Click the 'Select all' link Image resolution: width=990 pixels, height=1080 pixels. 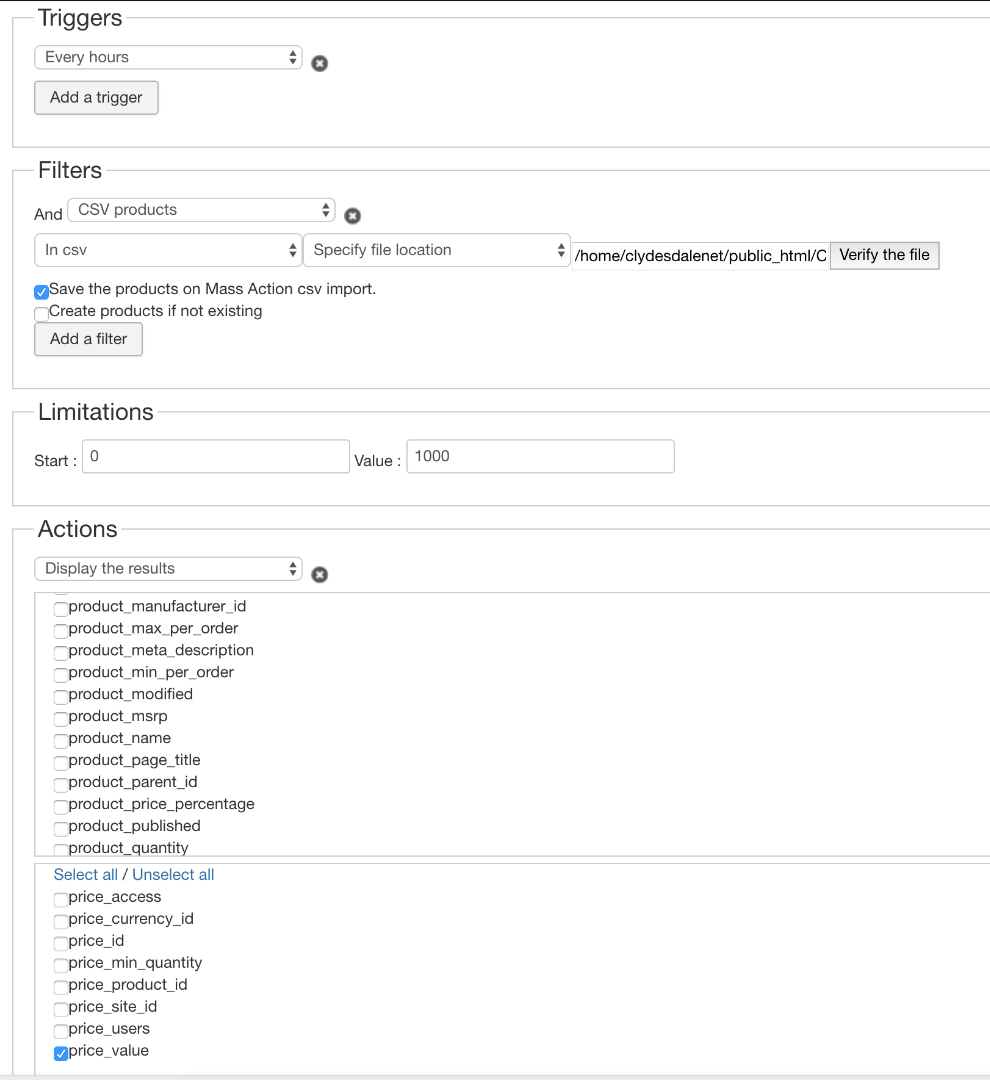tap(86, 875)
